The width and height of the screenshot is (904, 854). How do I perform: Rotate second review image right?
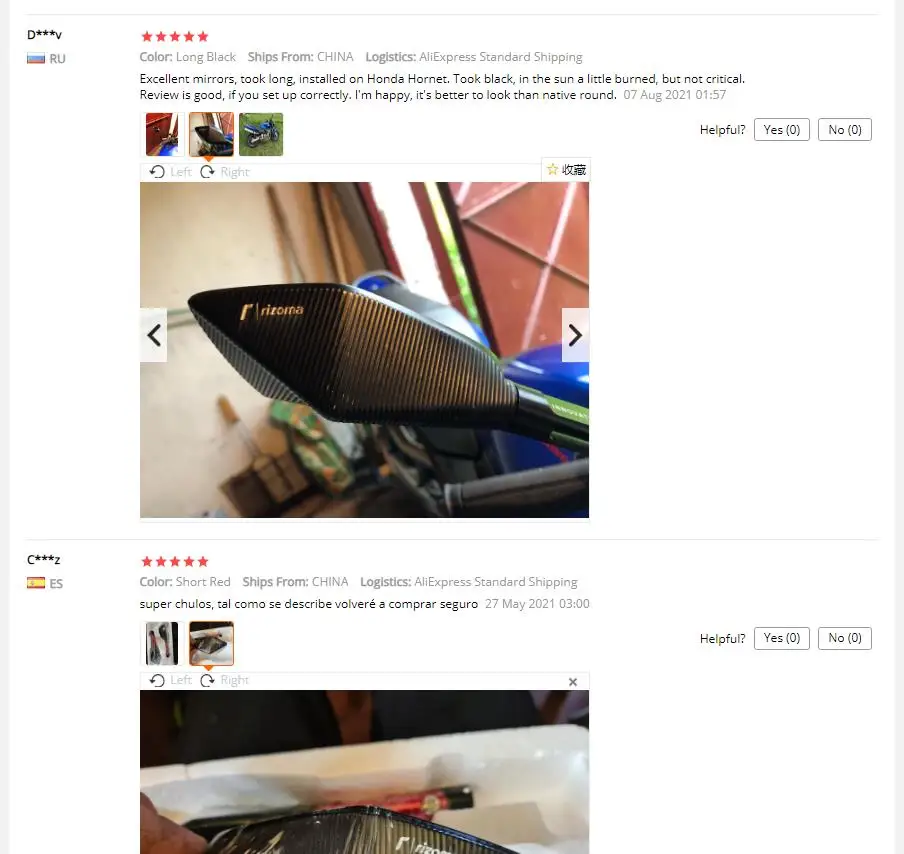click(225, 680)
